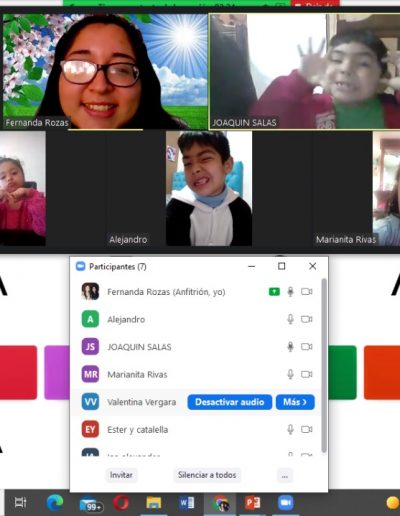The width and height of the screenshot is (400, 516).
Task: Click the participants list scrollbar
Action: [x=324, y=366]
